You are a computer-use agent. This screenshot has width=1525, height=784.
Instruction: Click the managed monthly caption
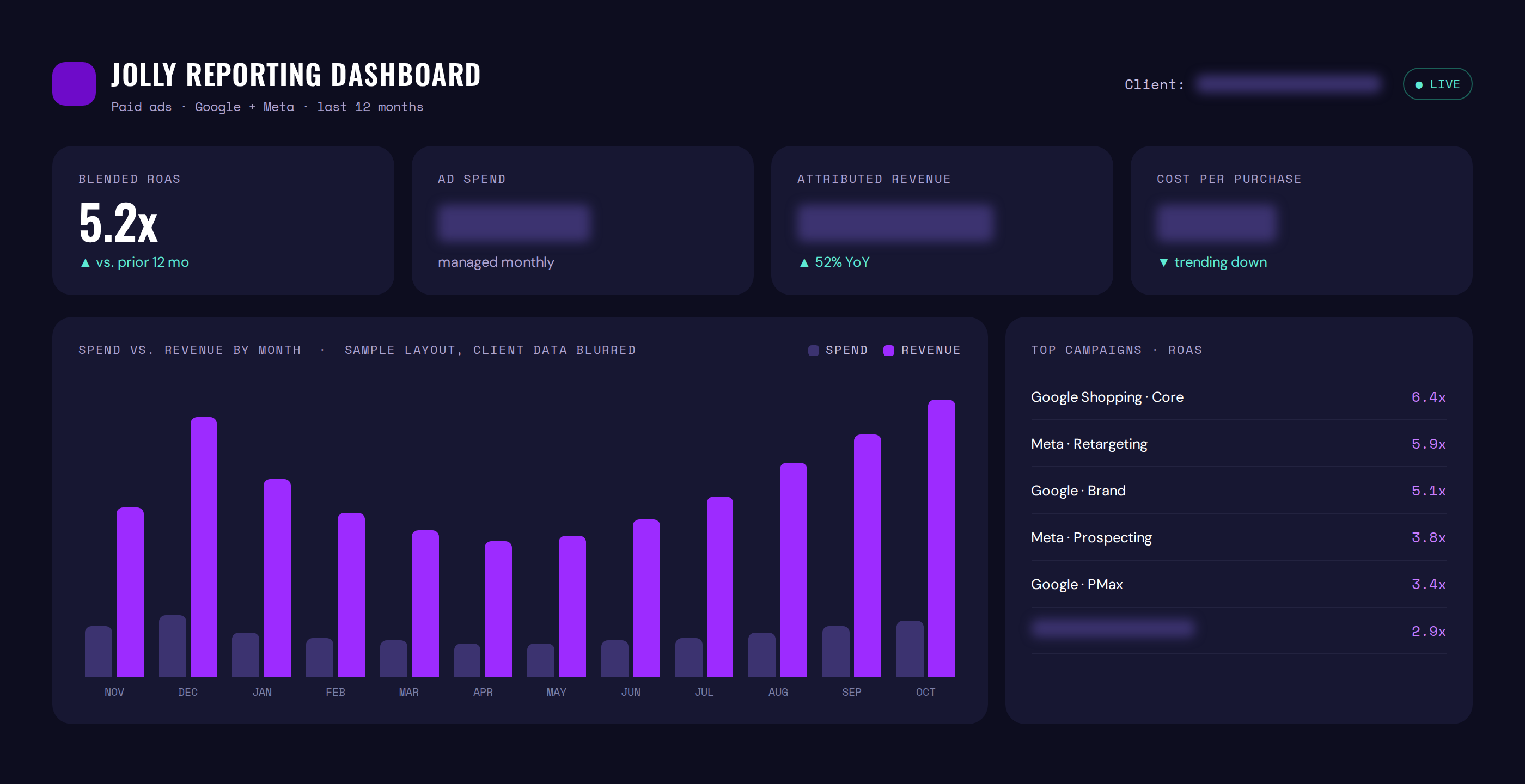(x=496, y=263)
